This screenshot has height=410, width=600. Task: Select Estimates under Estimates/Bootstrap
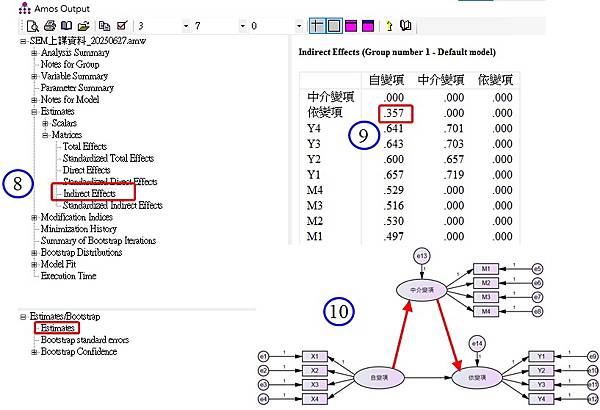57,328
